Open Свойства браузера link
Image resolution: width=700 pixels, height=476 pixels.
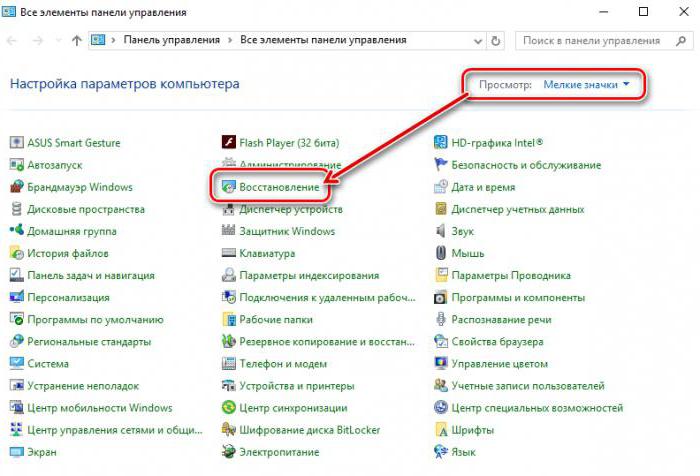[x=497, y=342]
